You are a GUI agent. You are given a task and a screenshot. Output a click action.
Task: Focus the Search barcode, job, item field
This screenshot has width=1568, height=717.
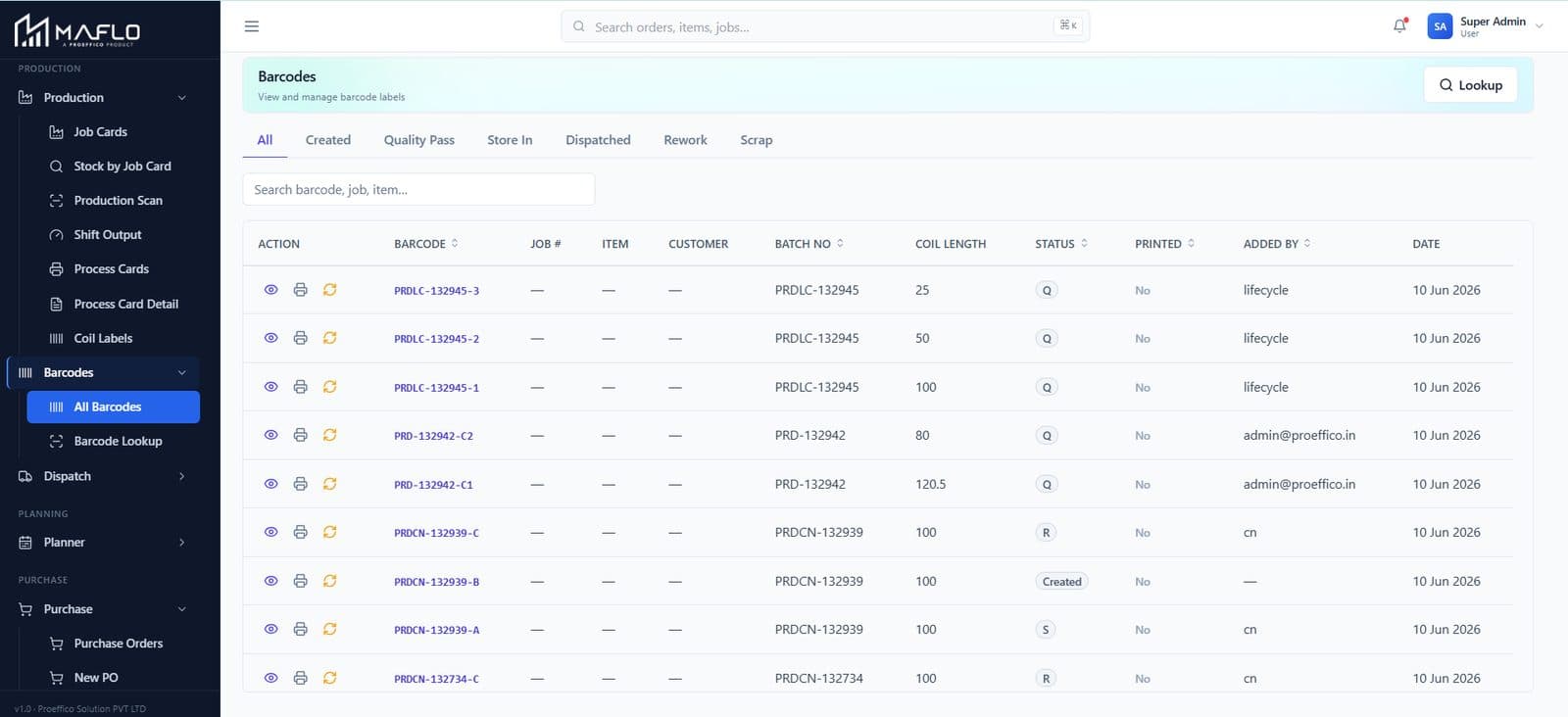[x=418, y=189]
